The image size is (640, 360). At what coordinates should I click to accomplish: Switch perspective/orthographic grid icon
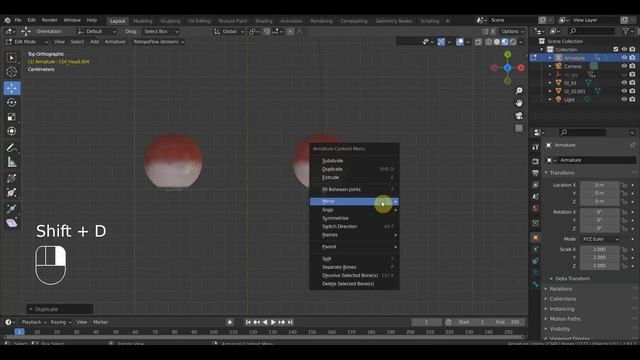(519, 128)
